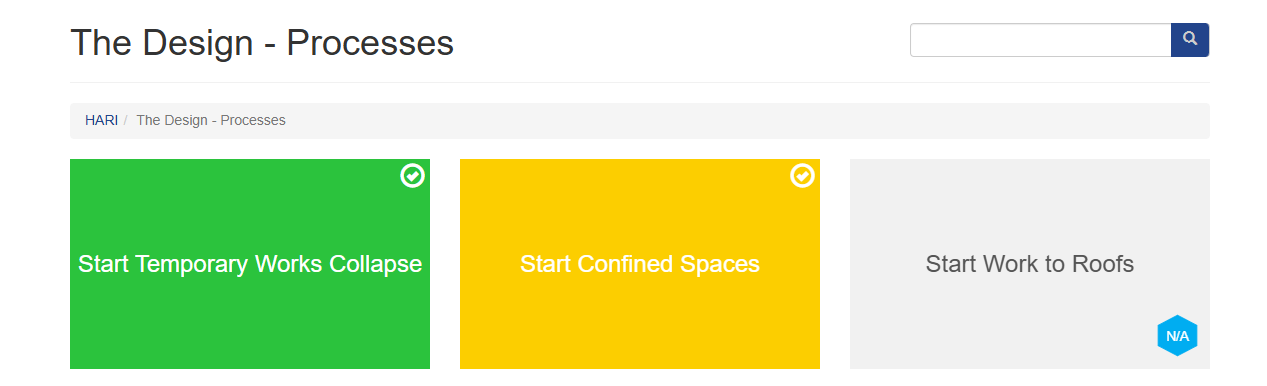This screenshot has width=1267, height=386.
Task: Click the 'Start Work to Roofs' label text
Action: [1030, 264]
